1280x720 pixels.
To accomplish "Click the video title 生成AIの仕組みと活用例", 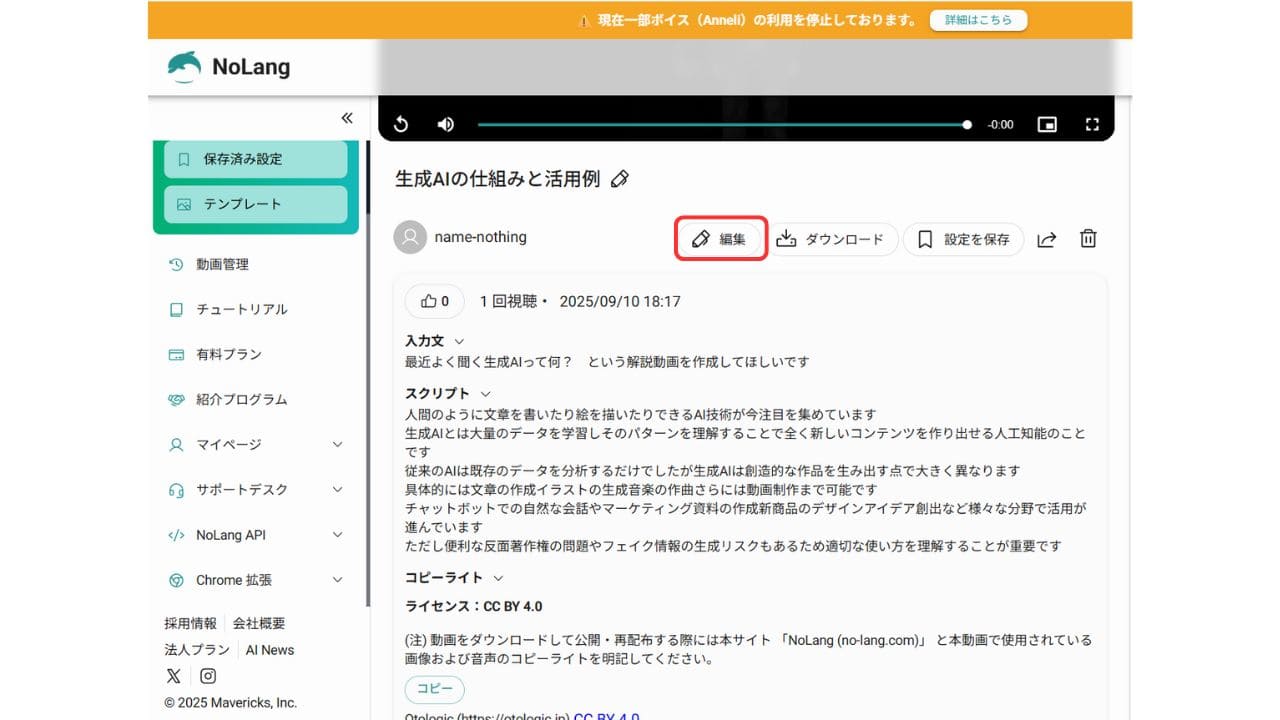I will pyautogui.click(x=498, y=179).
